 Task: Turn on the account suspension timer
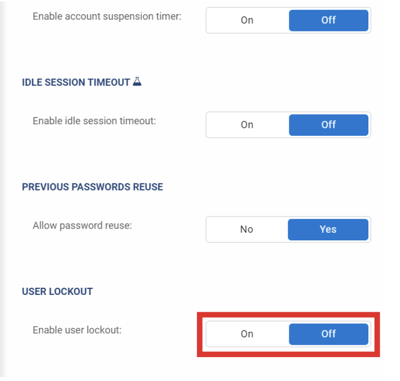click(247, 20)
